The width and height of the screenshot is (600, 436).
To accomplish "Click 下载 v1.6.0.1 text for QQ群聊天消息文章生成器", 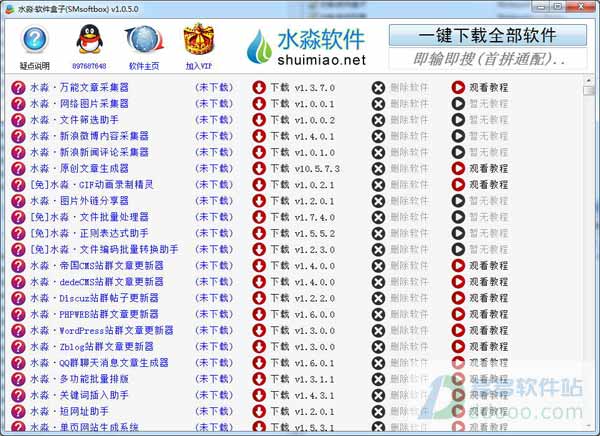I will click(302, 363).
